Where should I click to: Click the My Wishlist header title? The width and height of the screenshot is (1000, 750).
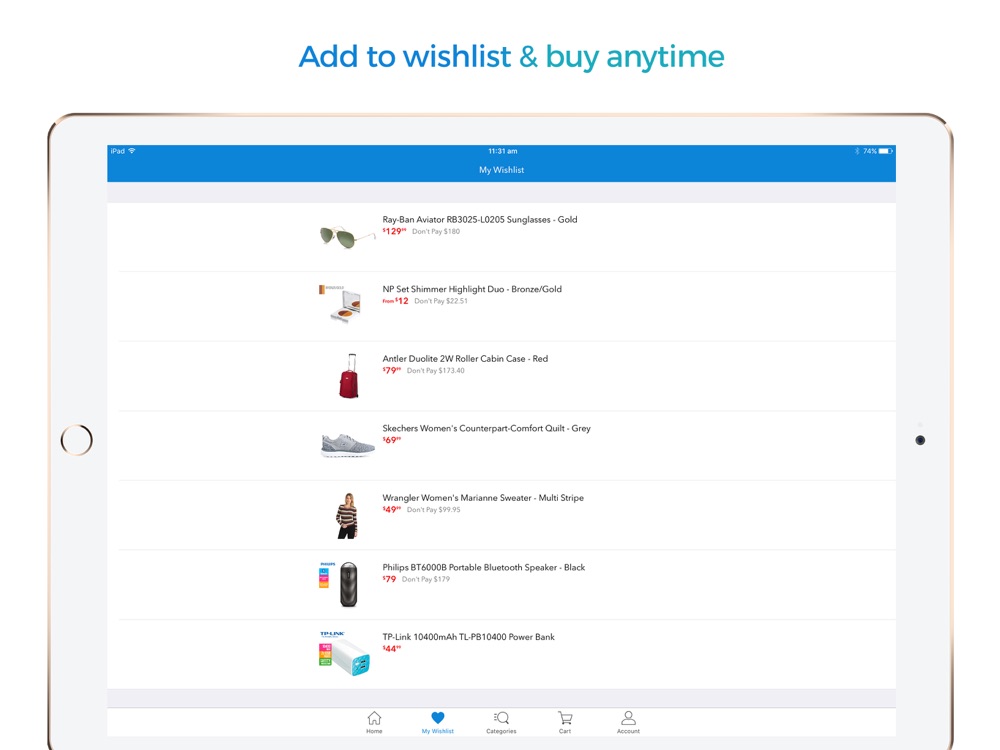click(x=501, y=170)
